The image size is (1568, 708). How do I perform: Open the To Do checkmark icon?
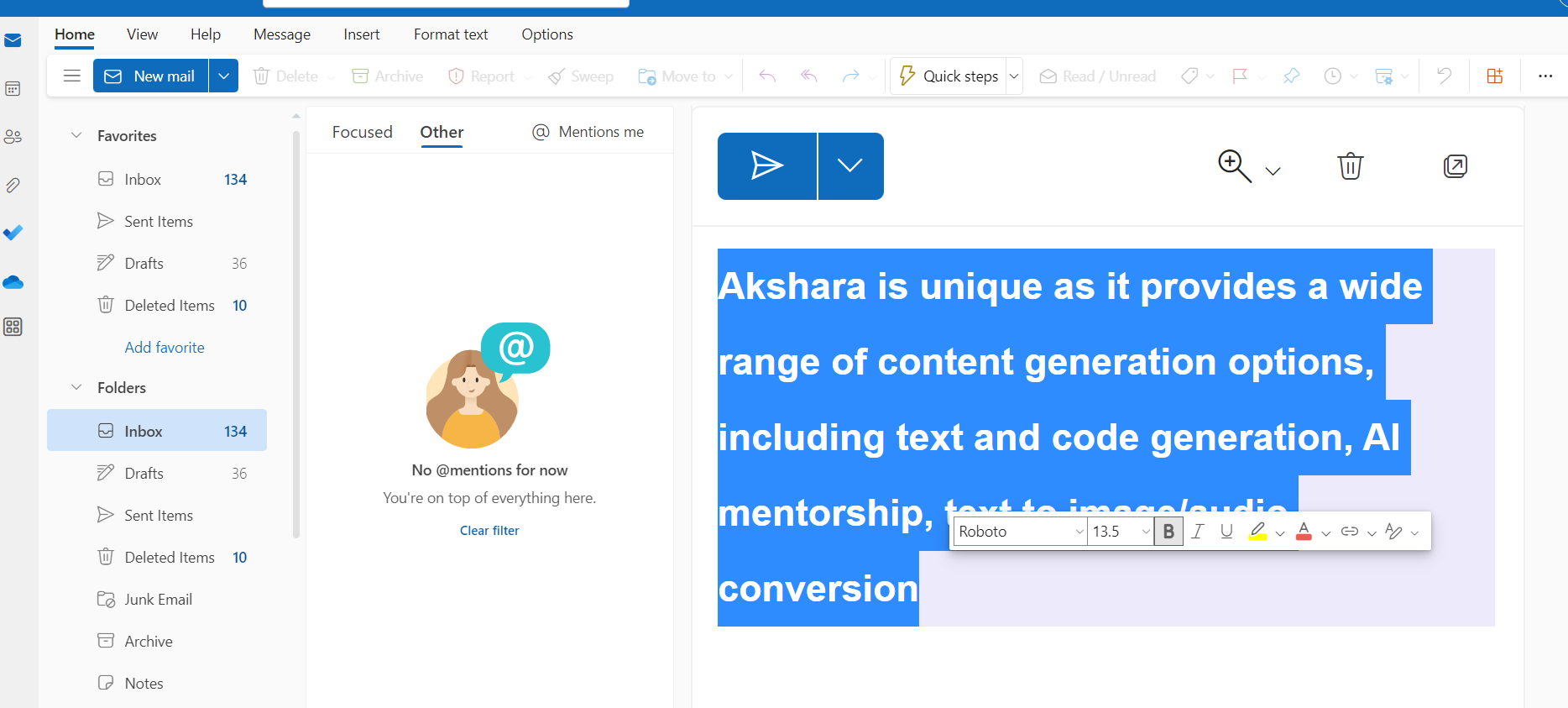[13, 233]
